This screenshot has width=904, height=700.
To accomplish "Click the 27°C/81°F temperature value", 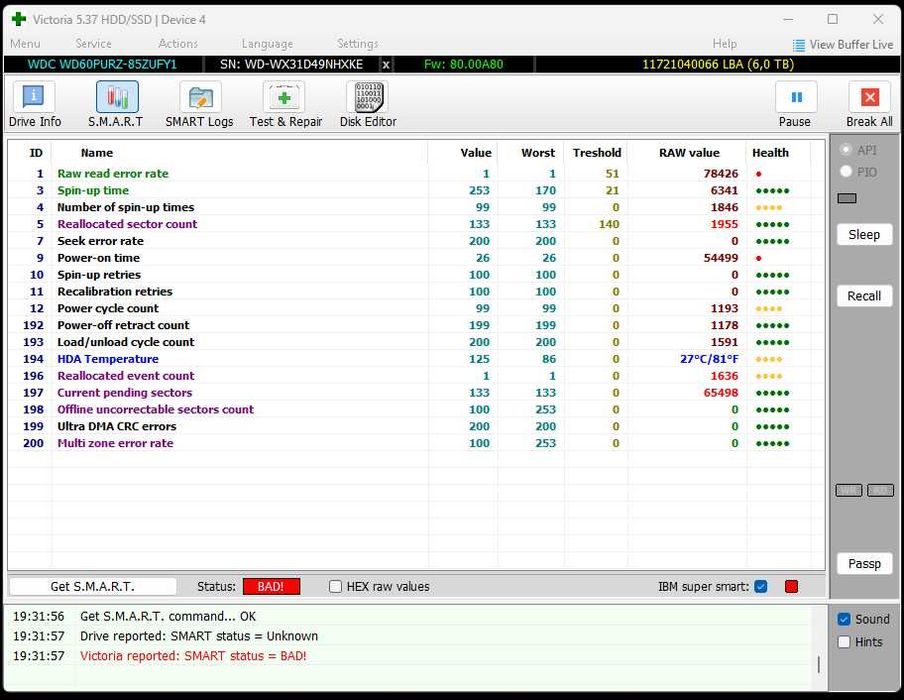I will [x=709, y=359].
